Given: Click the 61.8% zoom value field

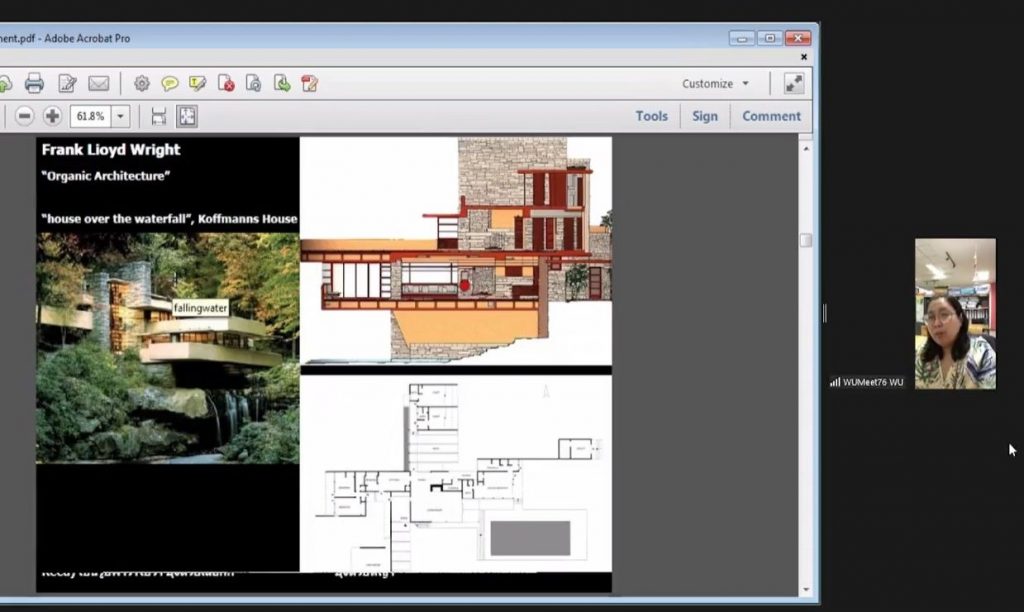Looking at the screenshot, I should 89,116.
